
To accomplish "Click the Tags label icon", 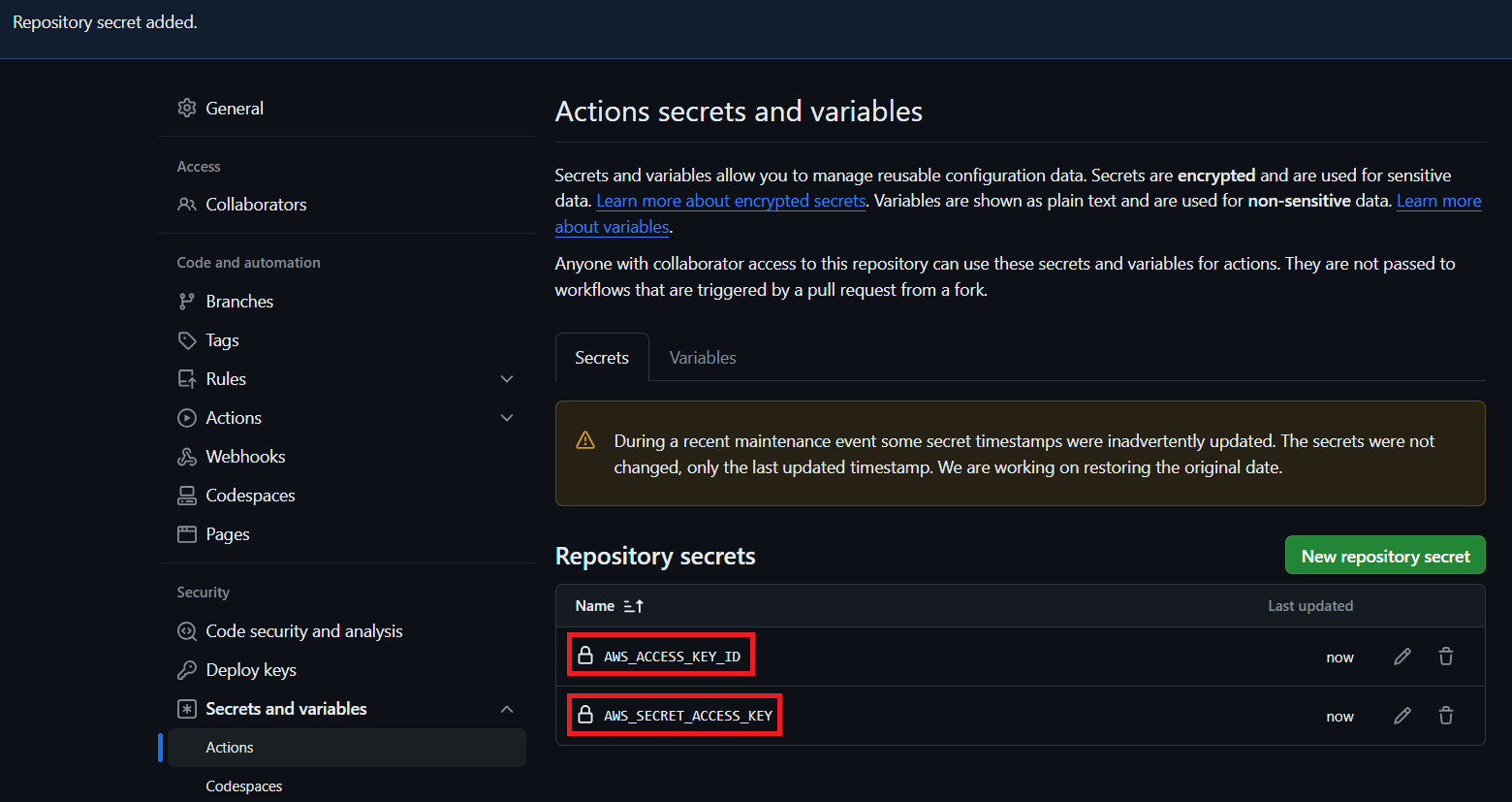I will [x=187, y=340].
